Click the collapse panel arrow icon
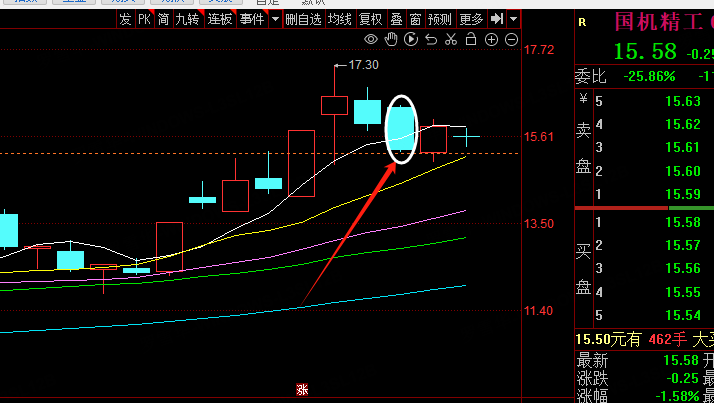The height and width of the screenshot is (403, 714). (496, 19)
